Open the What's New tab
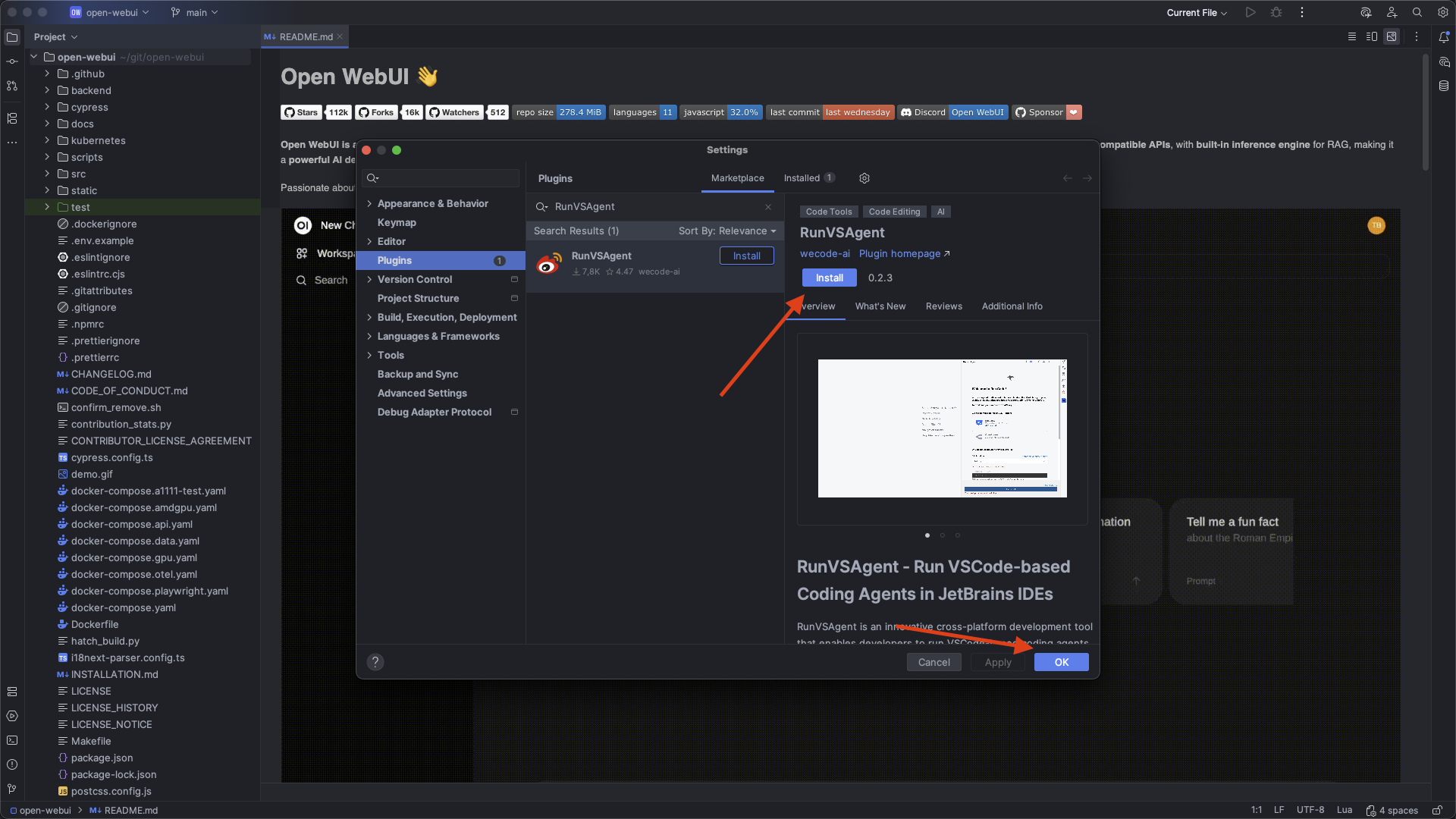This screenshot has height=819, width=1456. click(x=880, y=306)
